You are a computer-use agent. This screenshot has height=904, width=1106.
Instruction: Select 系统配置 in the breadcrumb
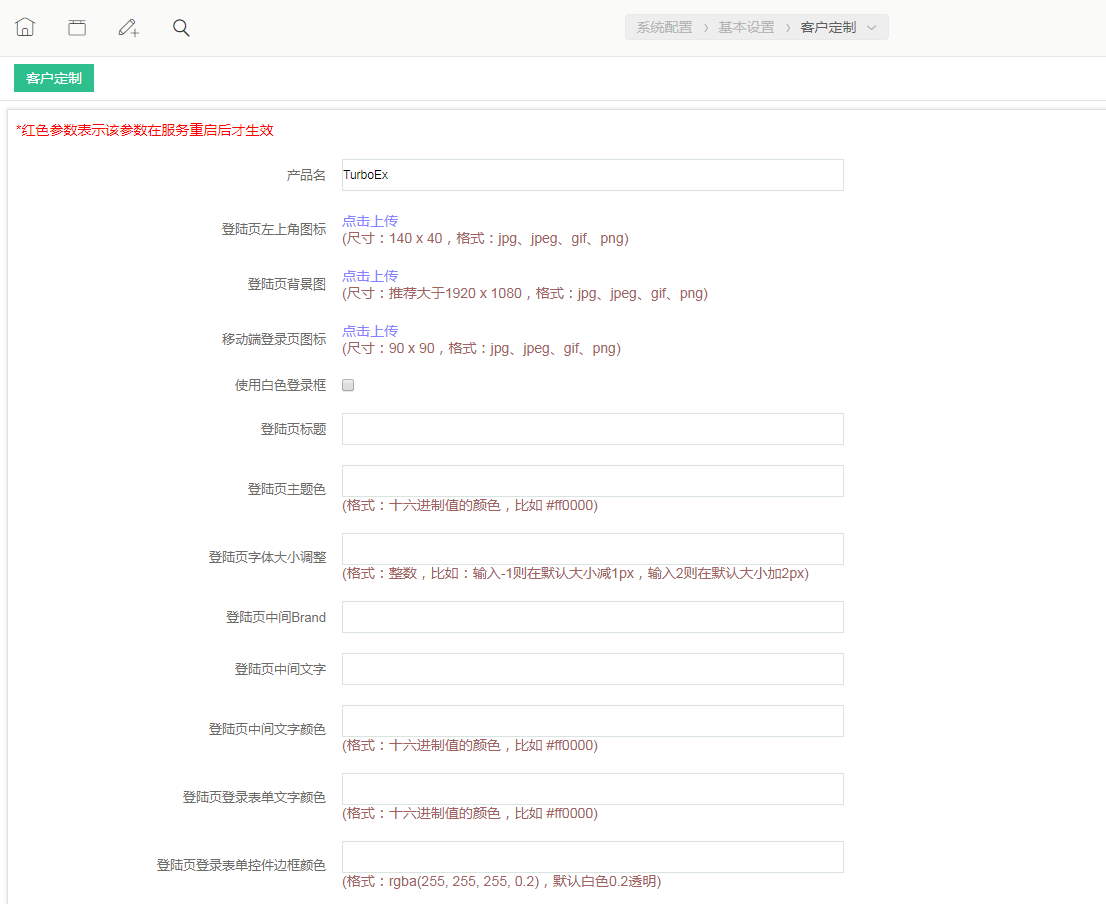coord(664,28)
